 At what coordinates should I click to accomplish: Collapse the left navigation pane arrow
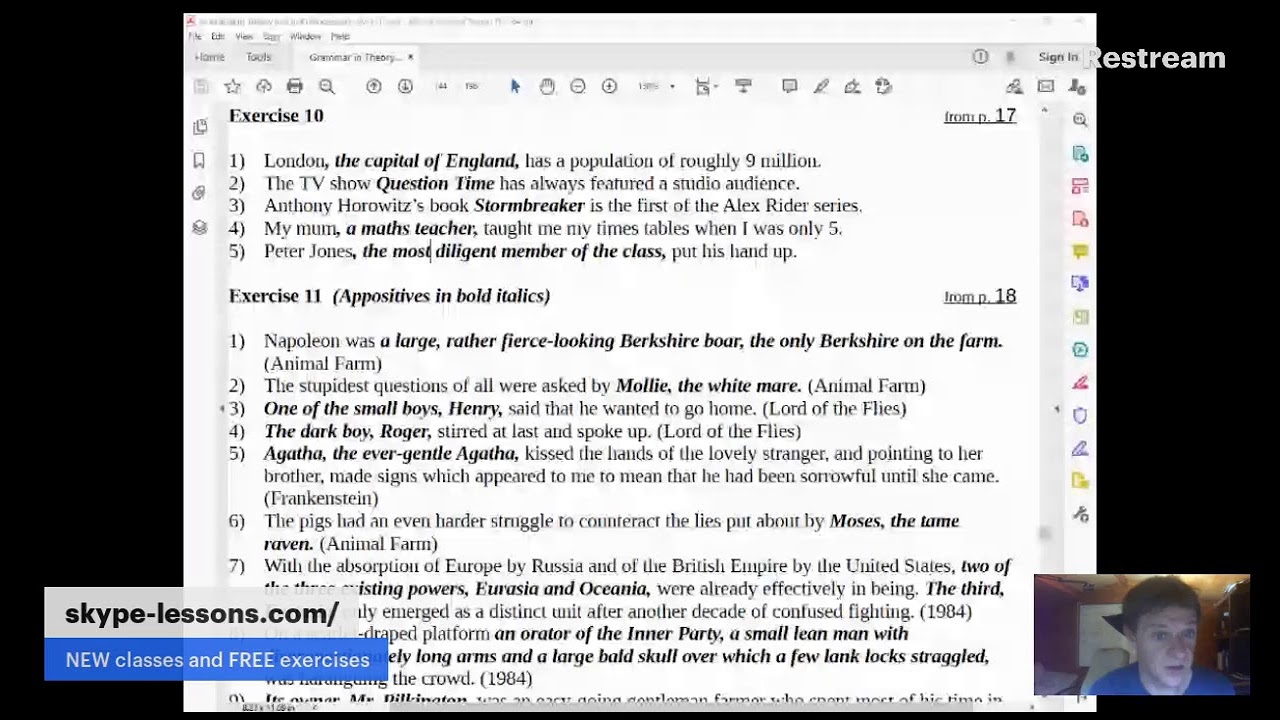223,409
